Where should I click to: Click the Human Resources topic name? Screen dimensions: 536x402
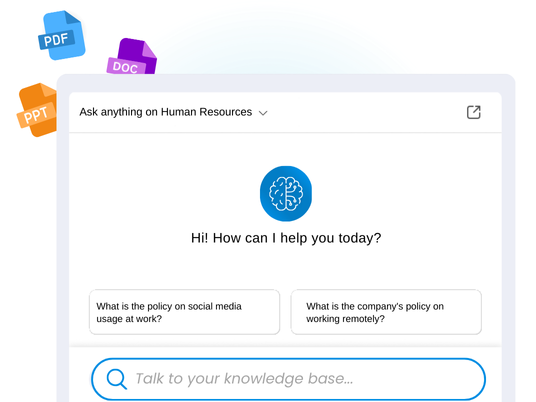(x=206, y=112)
